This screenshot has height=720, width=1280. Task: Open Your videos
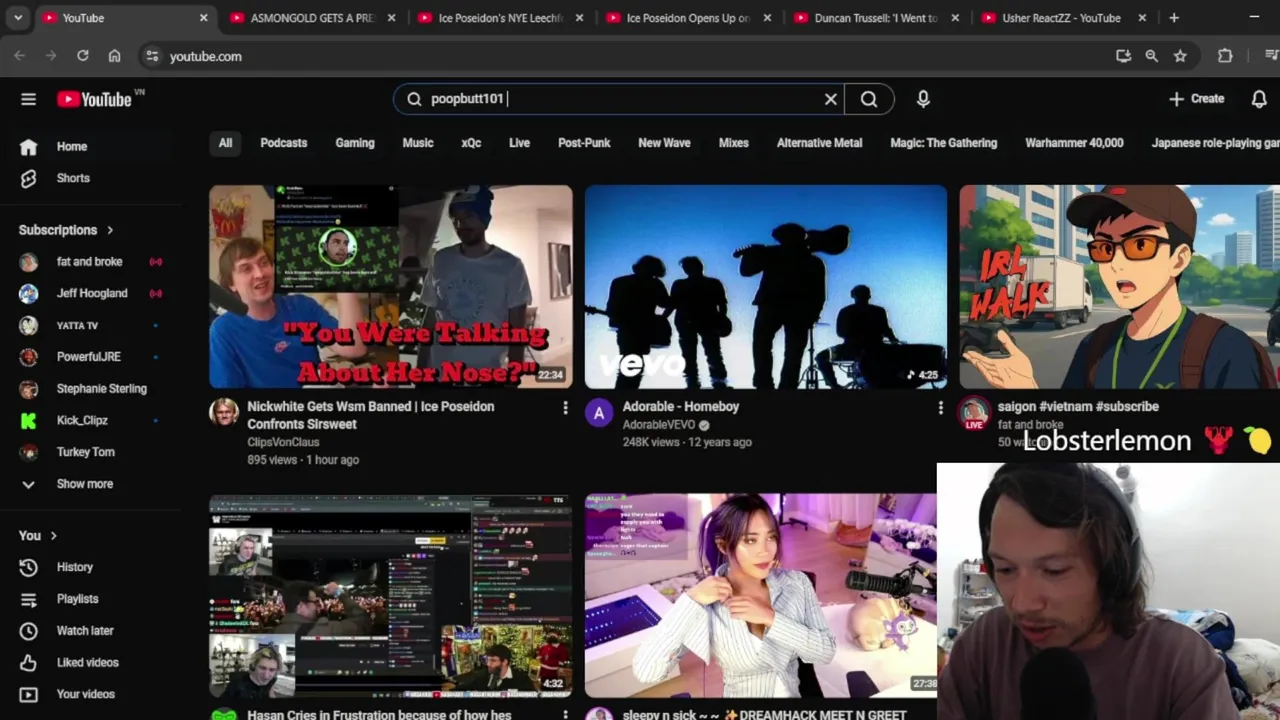point(85,694)
